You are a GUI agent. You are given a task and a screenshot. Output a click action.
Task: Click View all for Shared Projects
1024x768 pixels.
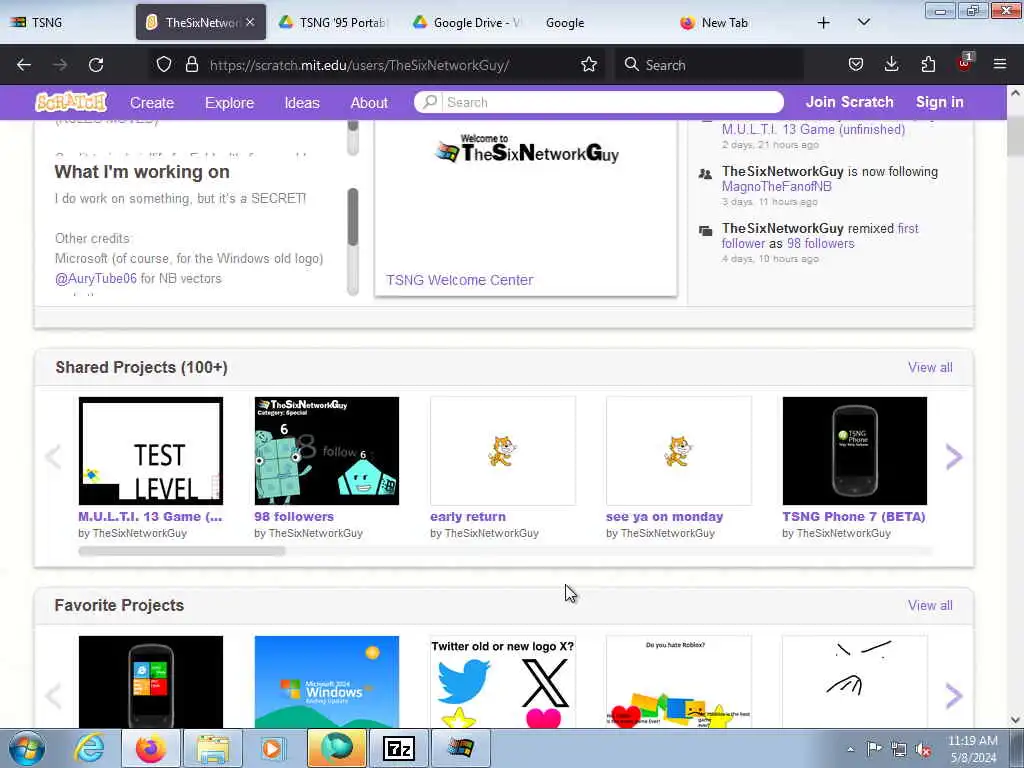click(930, 367)
